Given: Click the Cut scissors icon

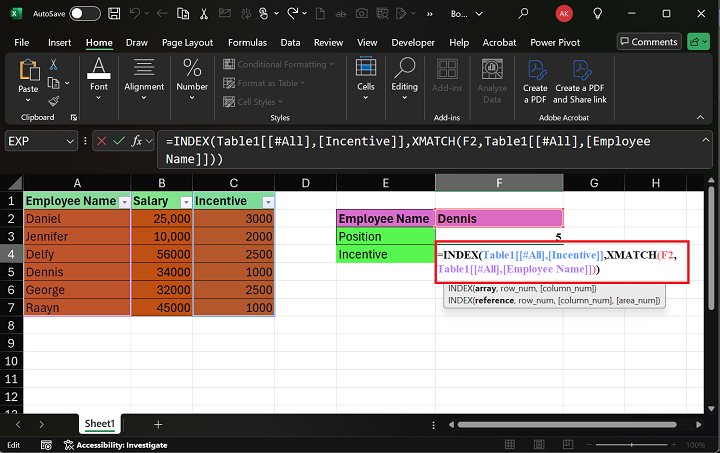Looking at the screenshot, I should coord(54,64).
